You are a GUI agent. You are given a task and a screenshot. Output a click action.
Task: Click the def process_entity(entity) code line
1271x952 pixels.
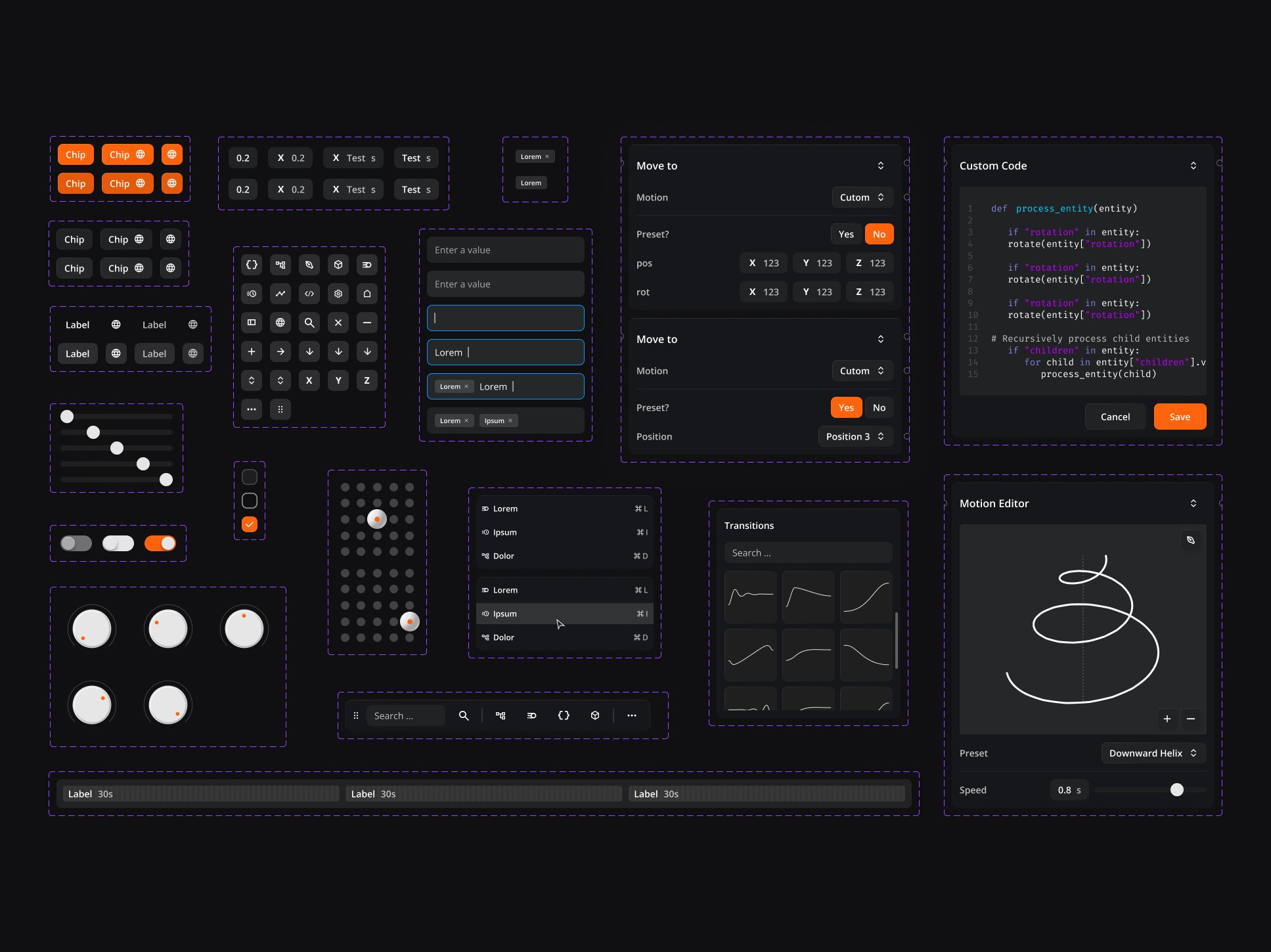point(1064,208)
